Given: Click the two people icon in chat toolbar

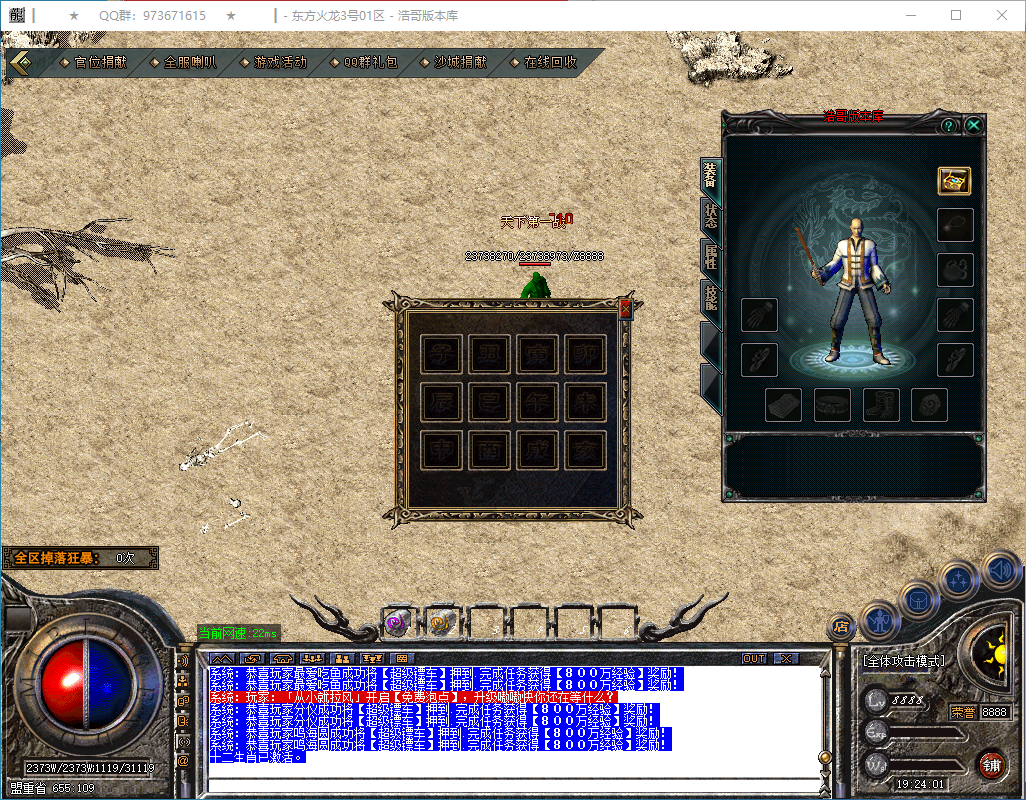Looking at the screenshot, I should pos(342,659).
